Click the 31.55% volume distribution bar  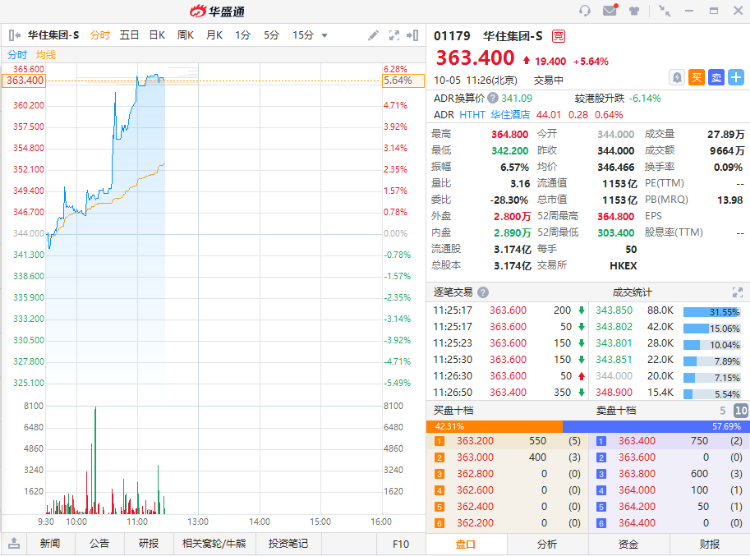coord(712,312)
